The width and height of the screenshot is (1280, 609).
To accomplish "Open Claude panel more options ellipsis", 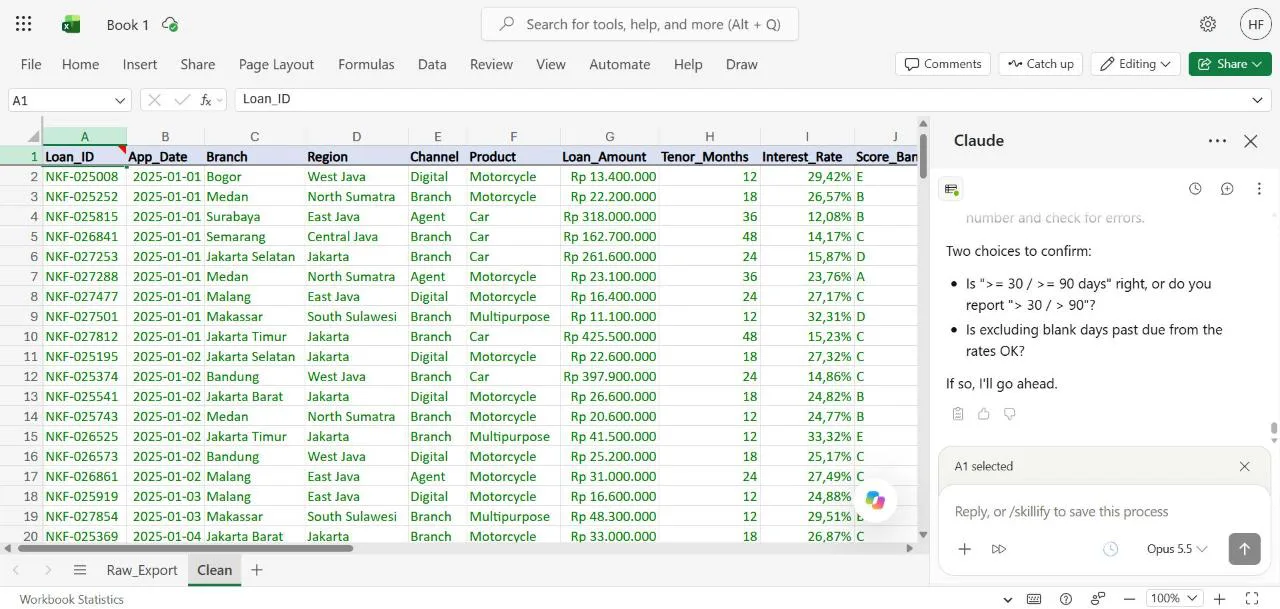I will [x=1217, y=141].
